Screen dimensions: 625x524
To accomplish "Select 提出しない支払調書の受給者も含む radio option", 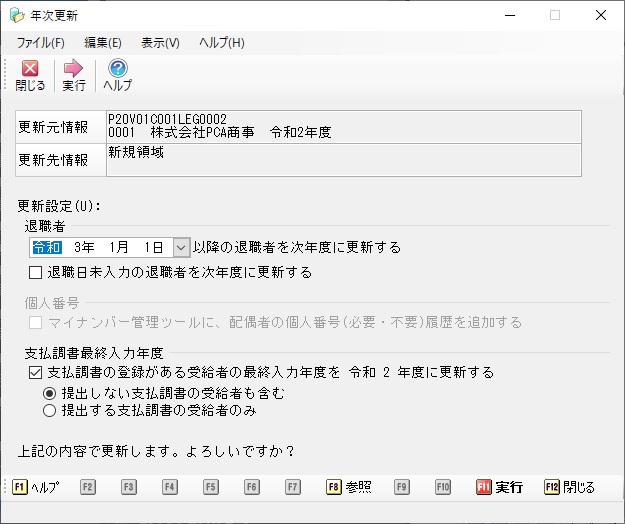I will 49,392.
